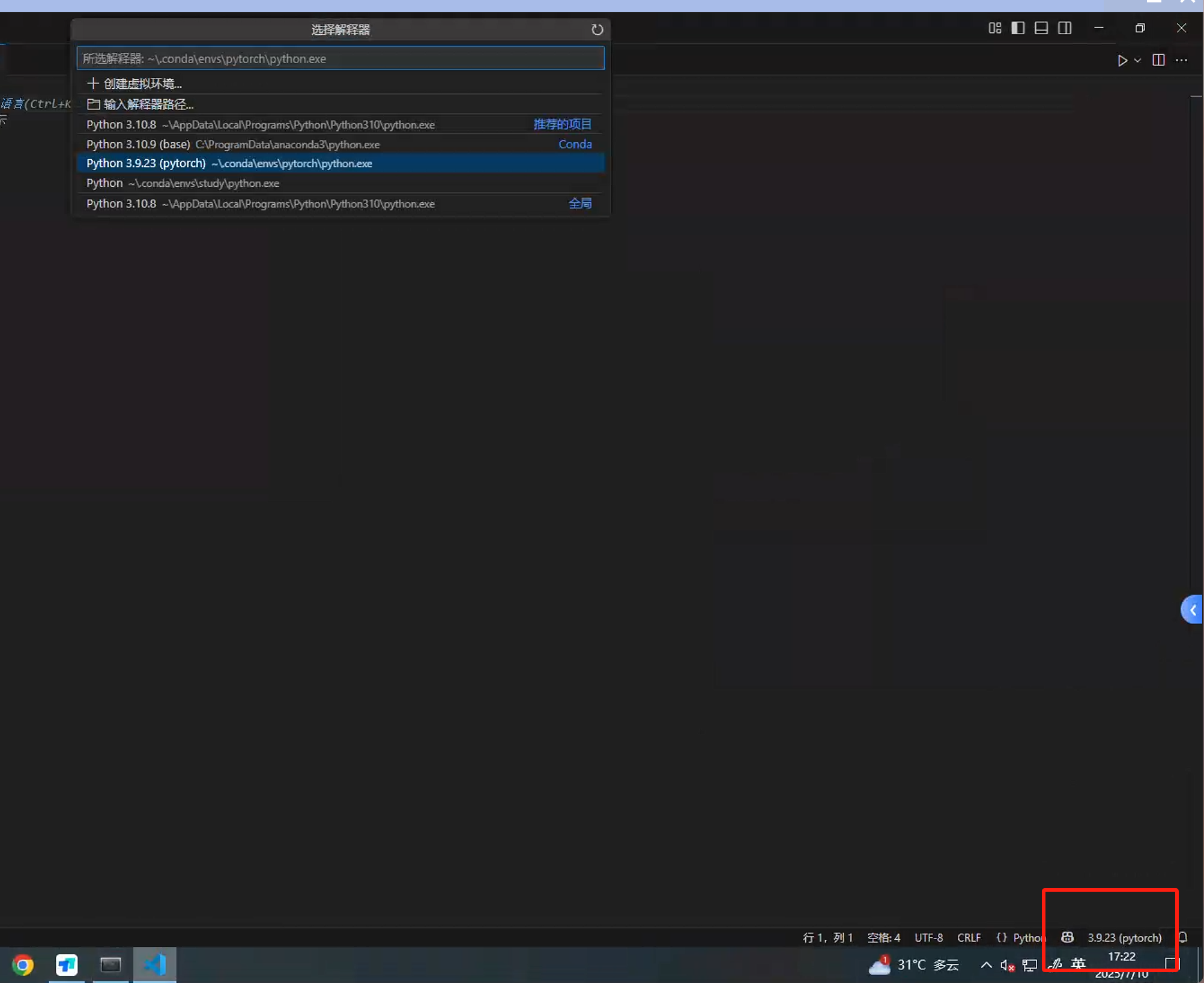Click the refresh interpreter list icon
This screenshot has width=1204, height=983.
click(597, 29)
